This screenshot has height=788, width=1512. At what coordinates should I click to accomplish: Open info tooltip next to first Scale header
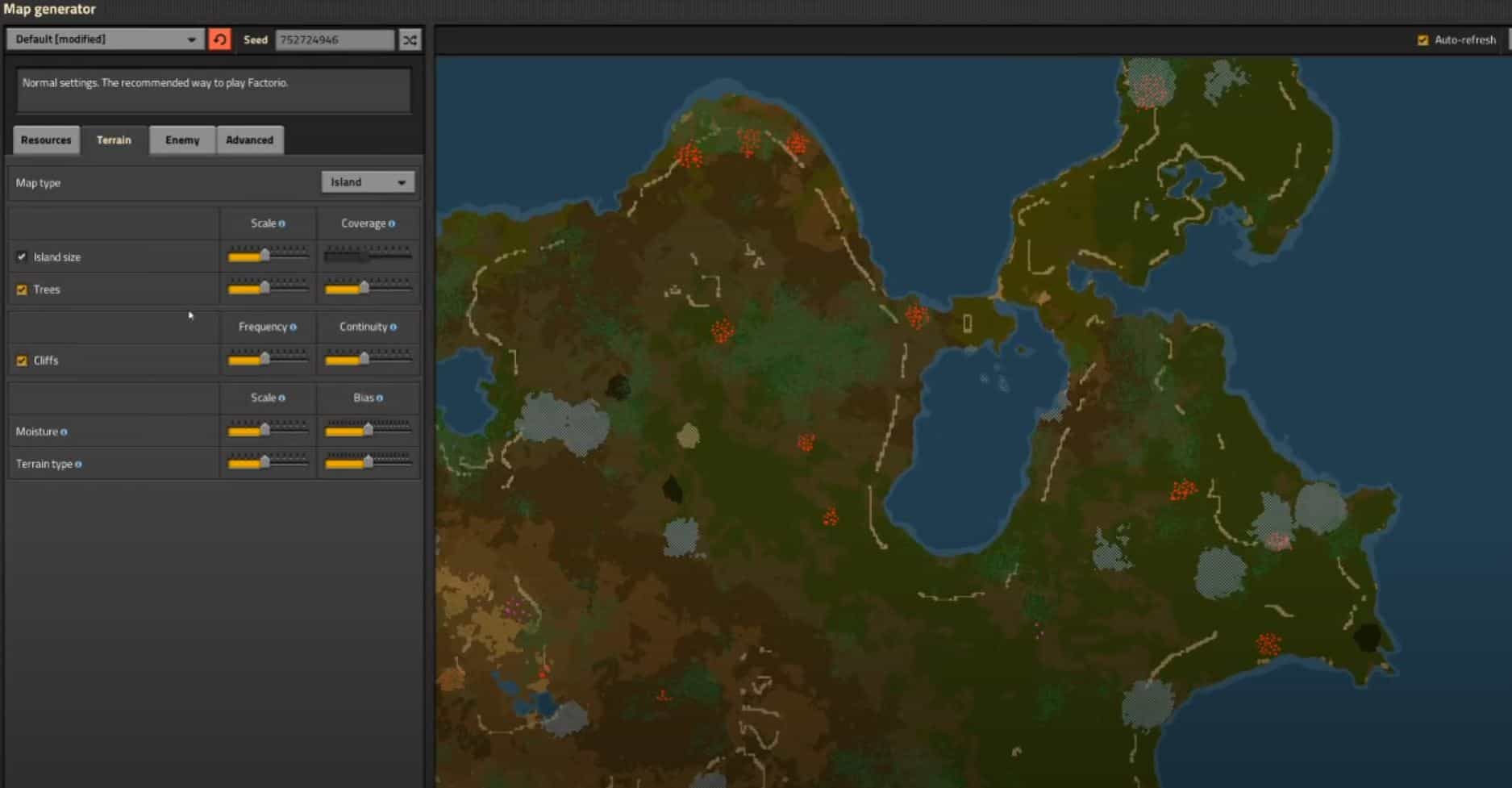coord(281,223)
